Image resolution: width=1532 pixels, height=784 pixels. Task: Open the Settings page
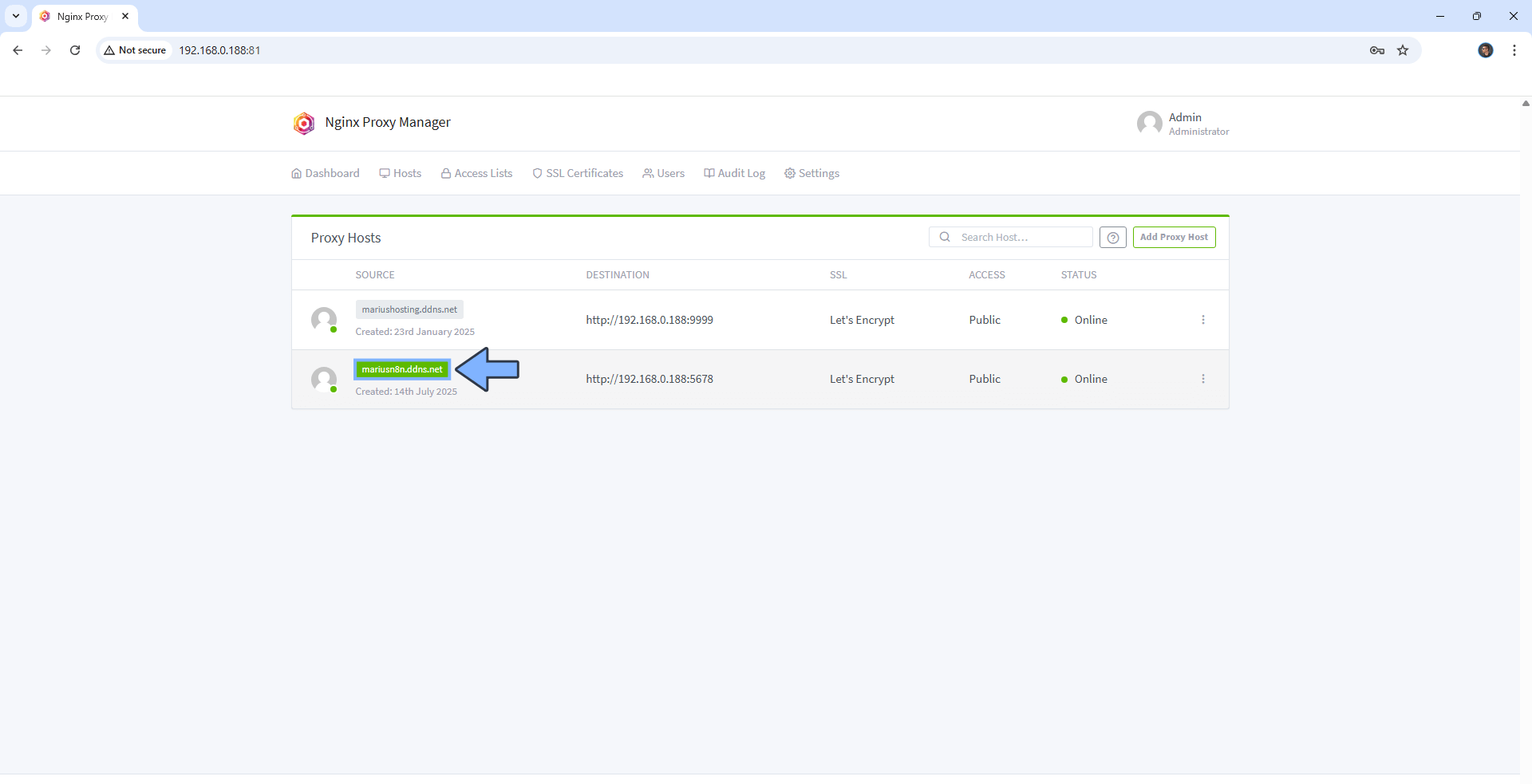tap(812, 174)
